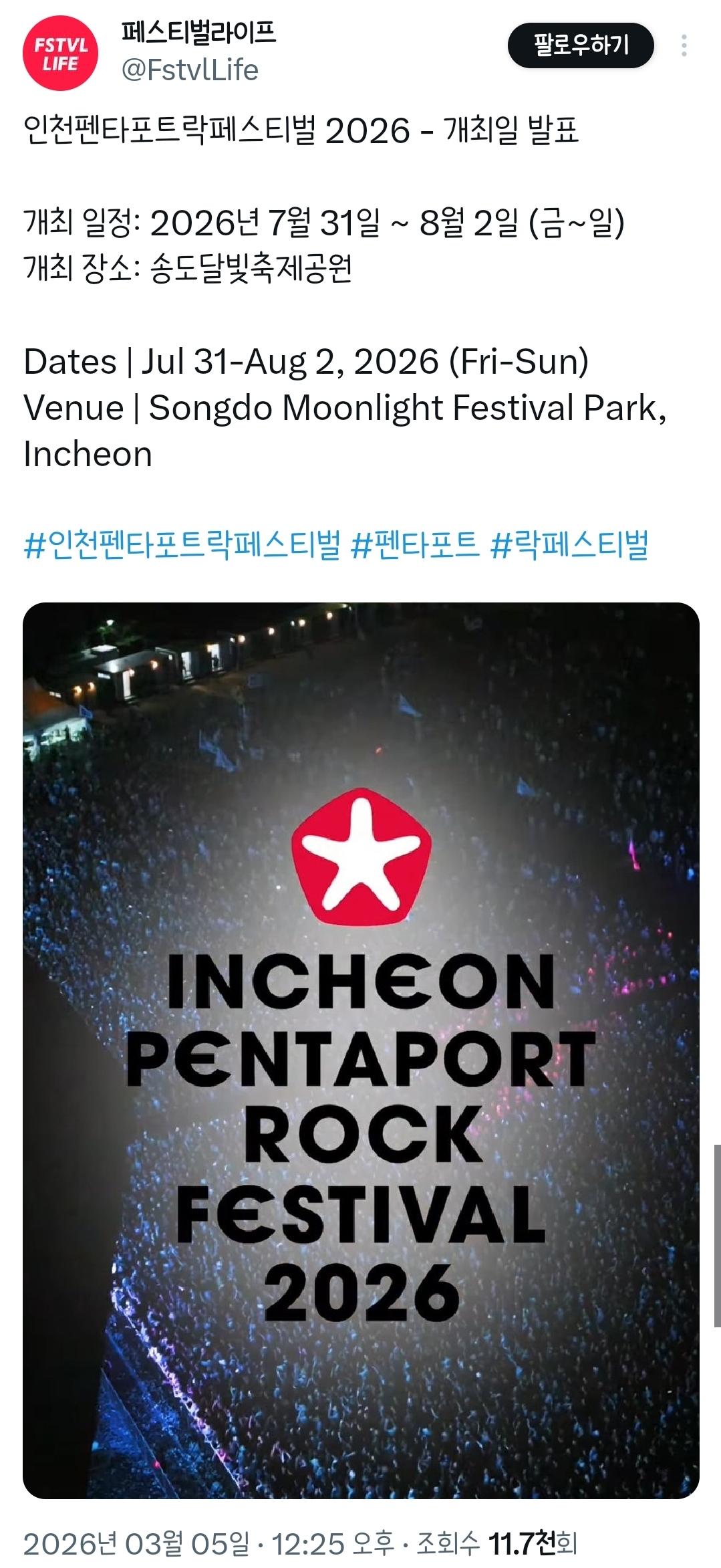Click the 12:25 오후 time label
The image size is (721, 1568).
(333, 1544)
